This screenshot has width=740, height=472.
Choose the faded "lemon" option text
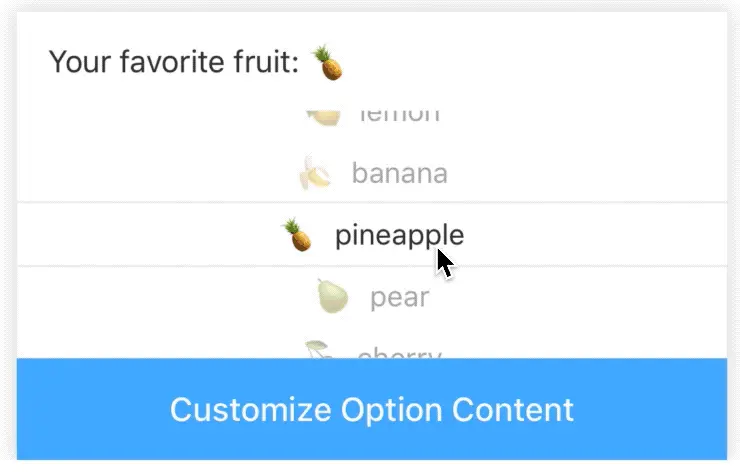[400, 117]
